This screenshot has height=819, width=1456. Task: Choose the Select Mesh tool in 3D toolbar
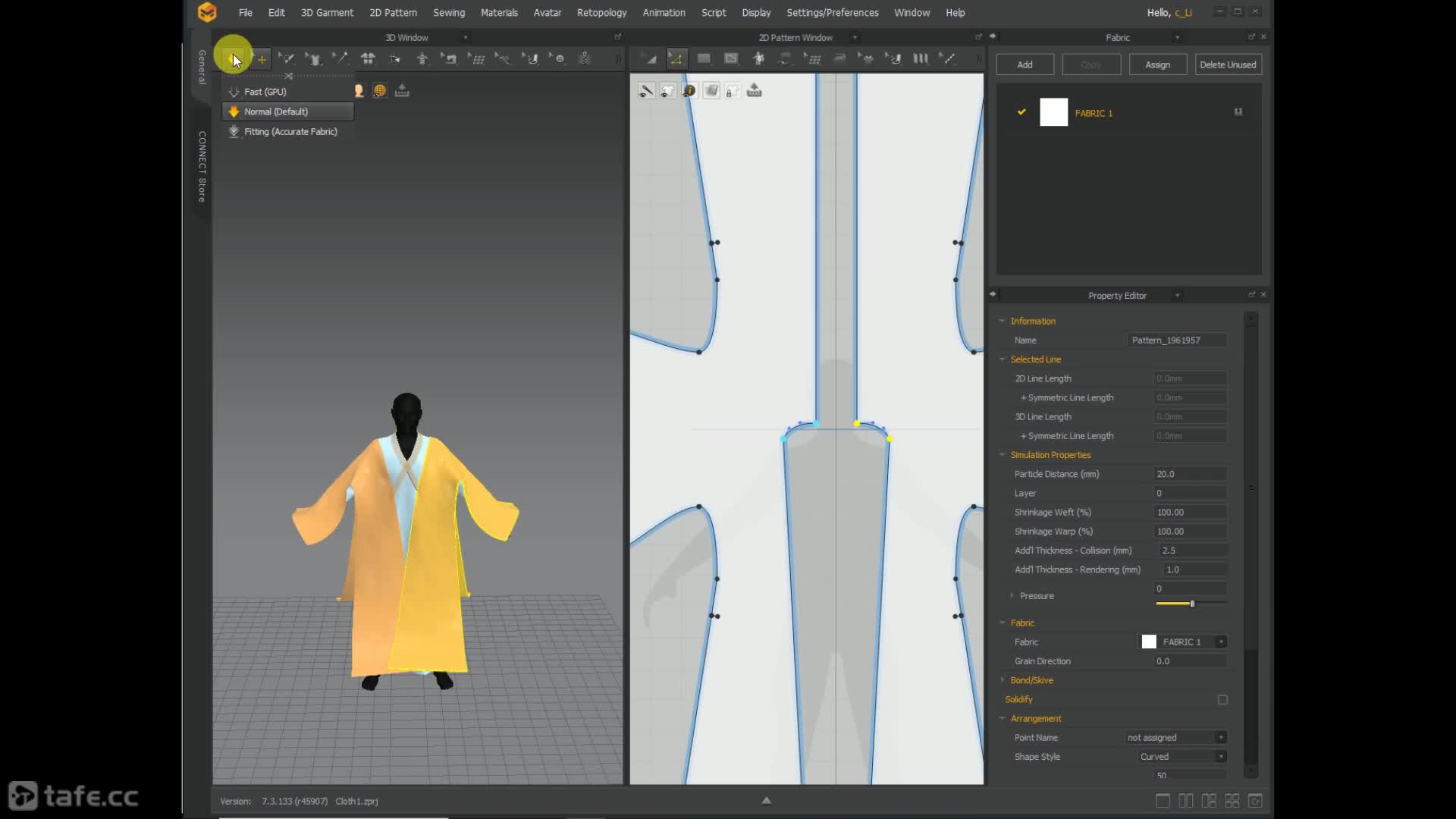coord(287,58)
